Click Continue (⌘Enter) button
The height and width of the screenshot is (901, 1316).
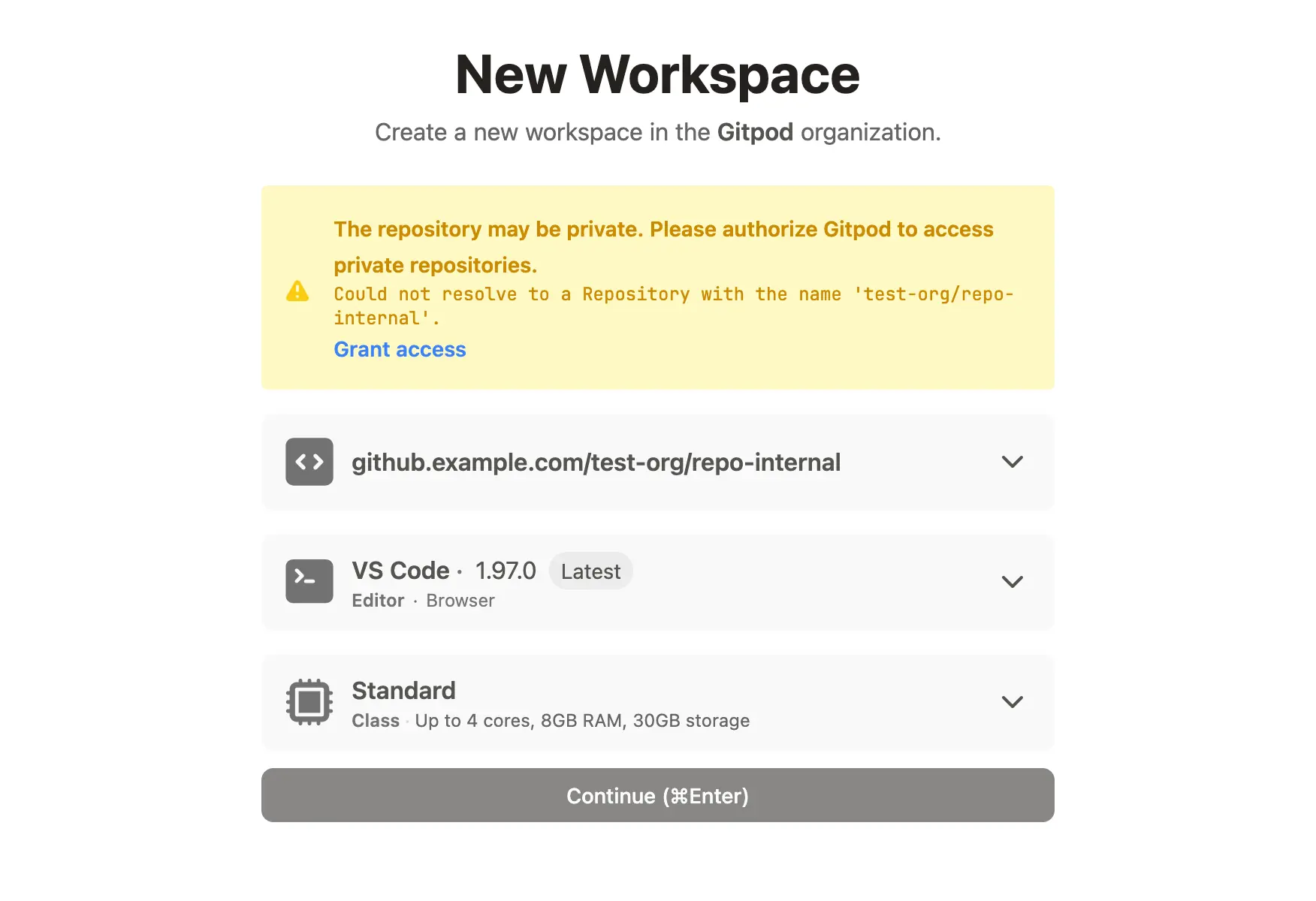click(658, 795)
